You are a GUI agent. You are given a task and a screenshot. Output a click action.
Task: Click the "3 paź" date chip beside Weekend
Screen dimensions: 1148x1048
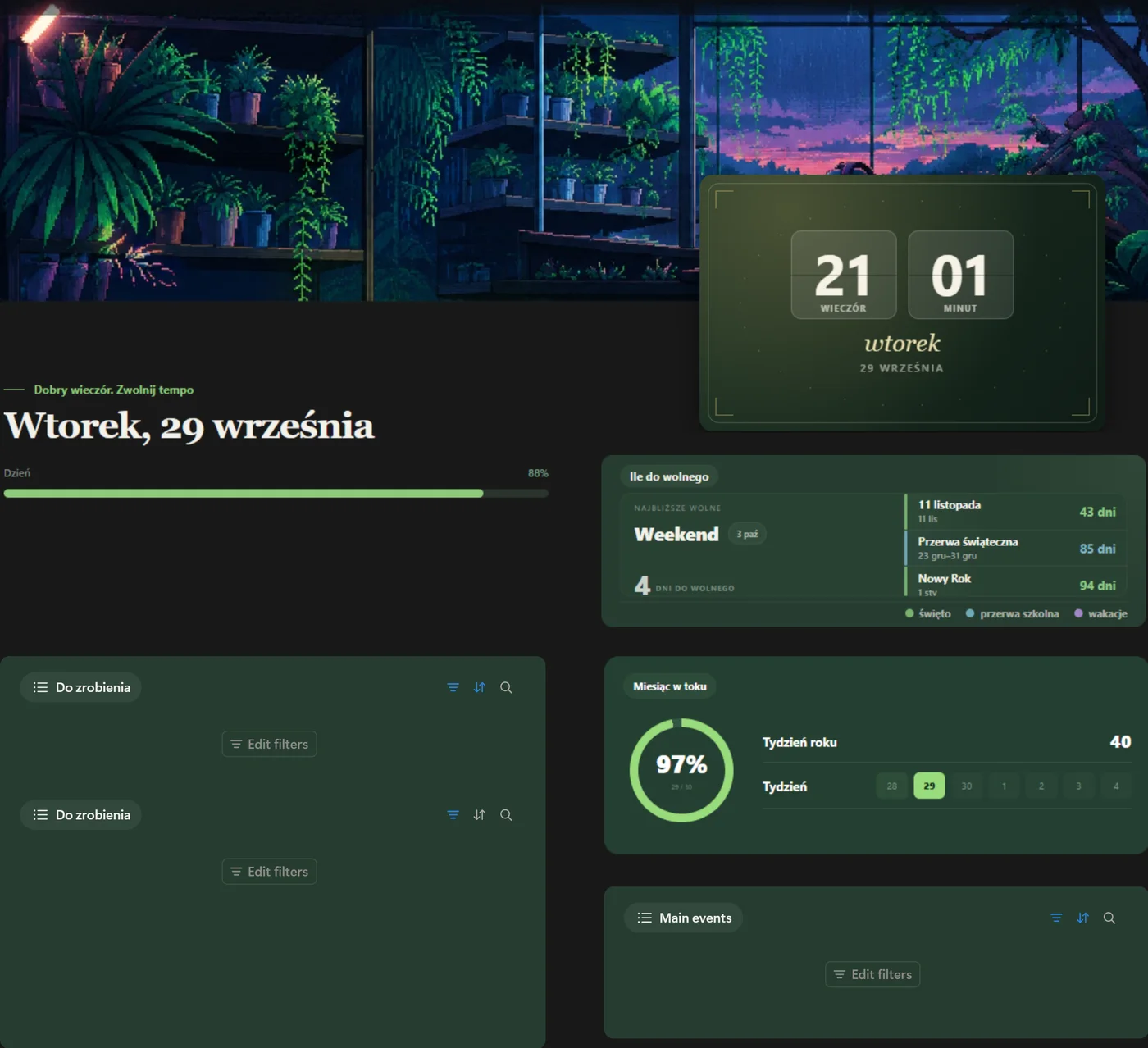pyautogui.click(x=747, y=534)
